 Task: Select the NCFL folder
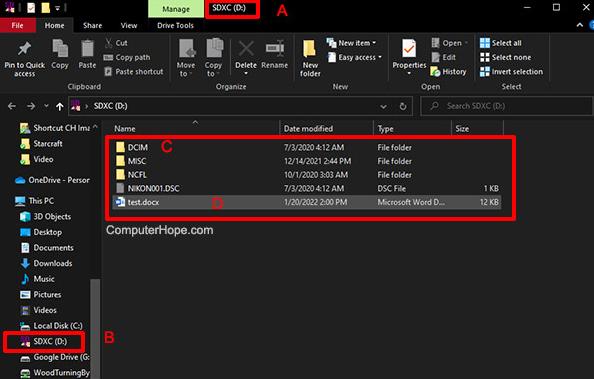point(306,175)
